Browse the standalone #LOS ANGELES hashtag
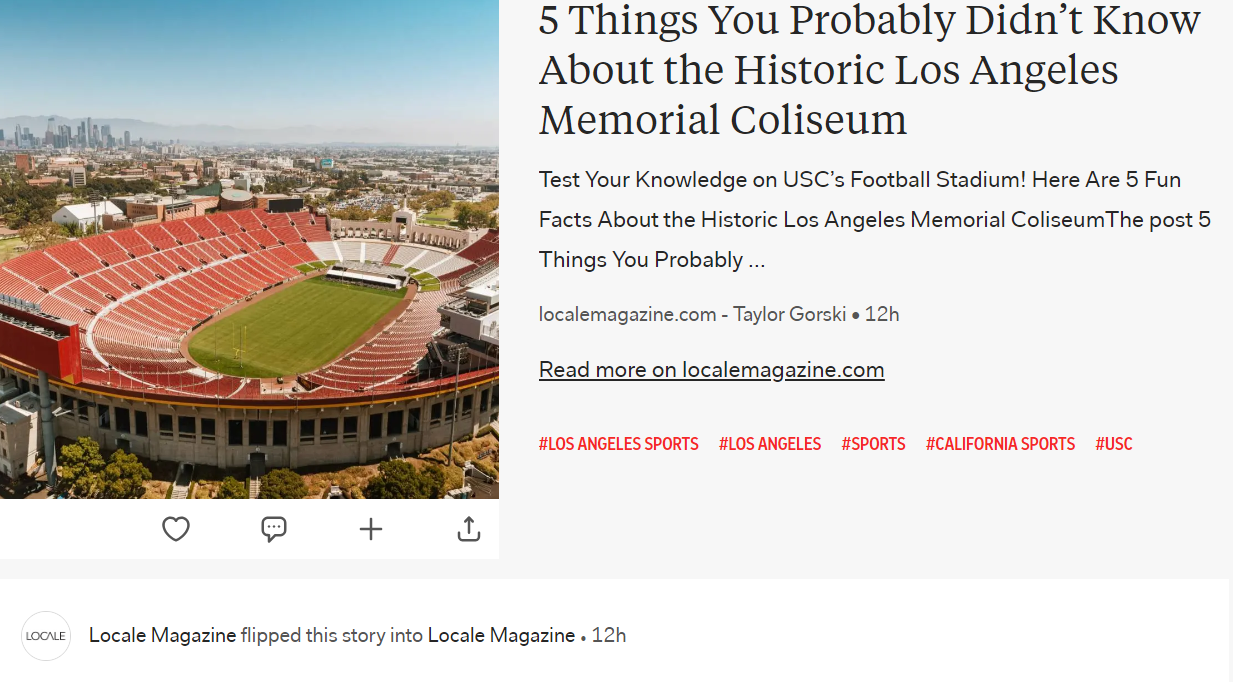The image size is (1233, 682). (x=769, y=444)
